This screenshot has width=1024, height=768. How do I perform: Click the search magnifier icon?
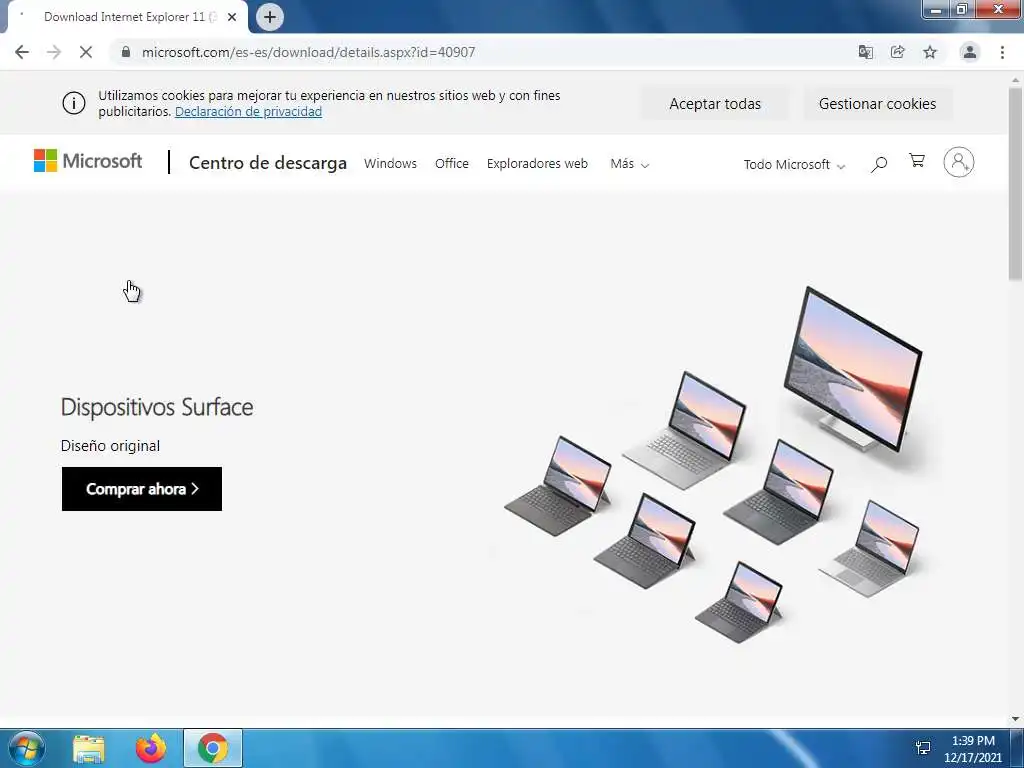click(878, 164)
